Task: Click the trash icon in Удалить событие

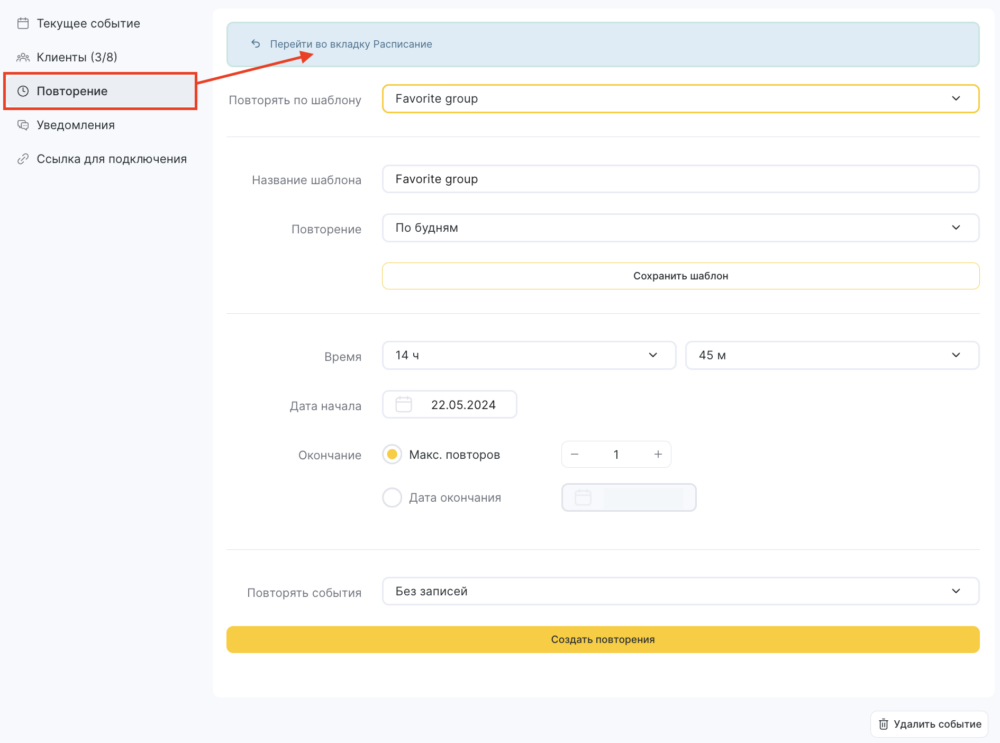Action: coord(883,724)
